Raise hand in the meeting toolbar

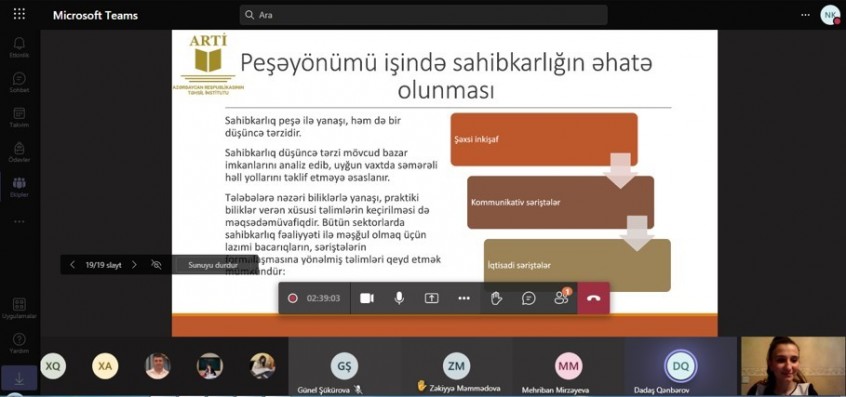pyautogui.click(x=496, y=298)
